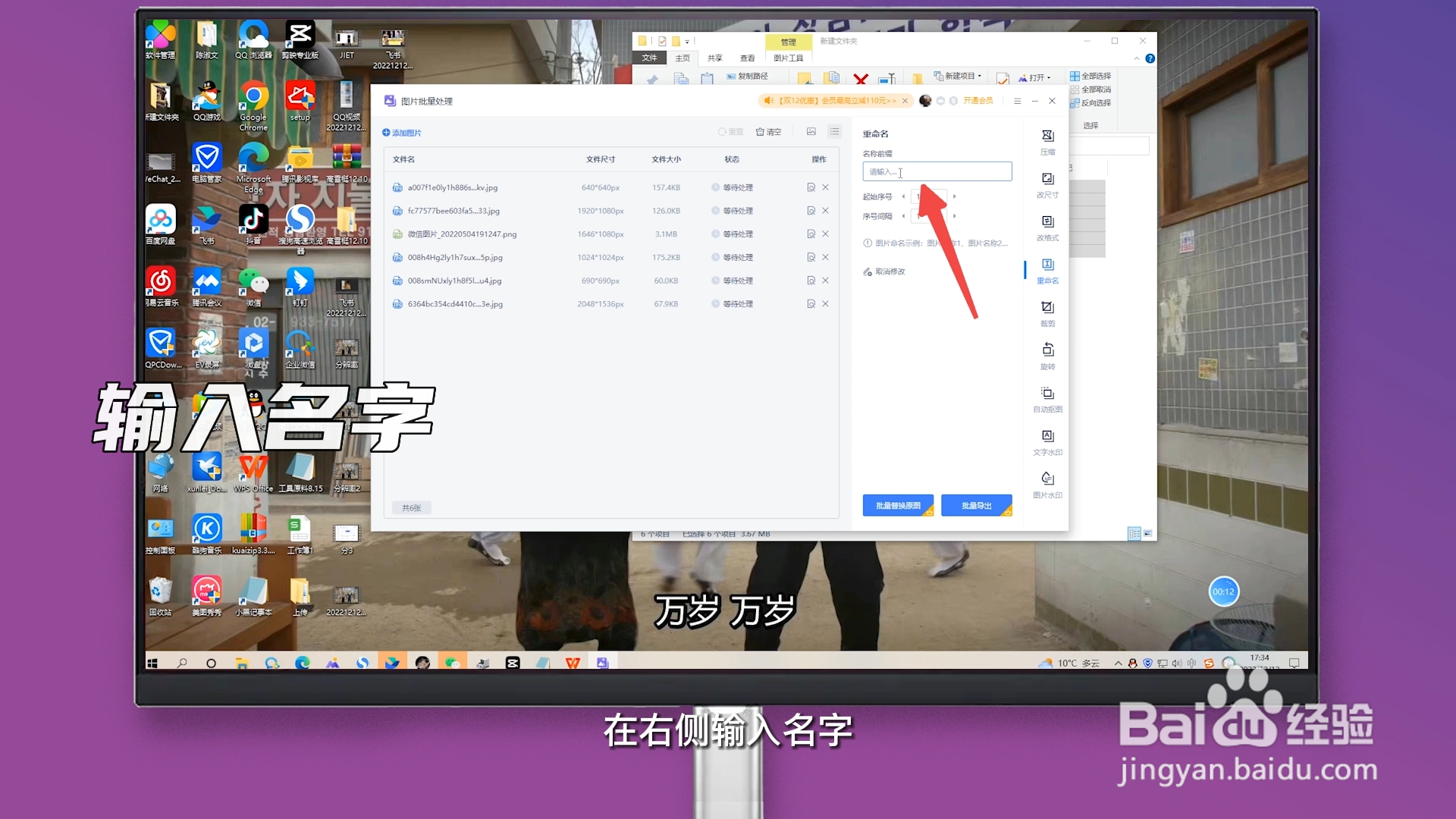Image resolution: width=1456 pixels, height=819 pixels.
Task: Click the Windows Start button
Action: click(x=152, y=663)
